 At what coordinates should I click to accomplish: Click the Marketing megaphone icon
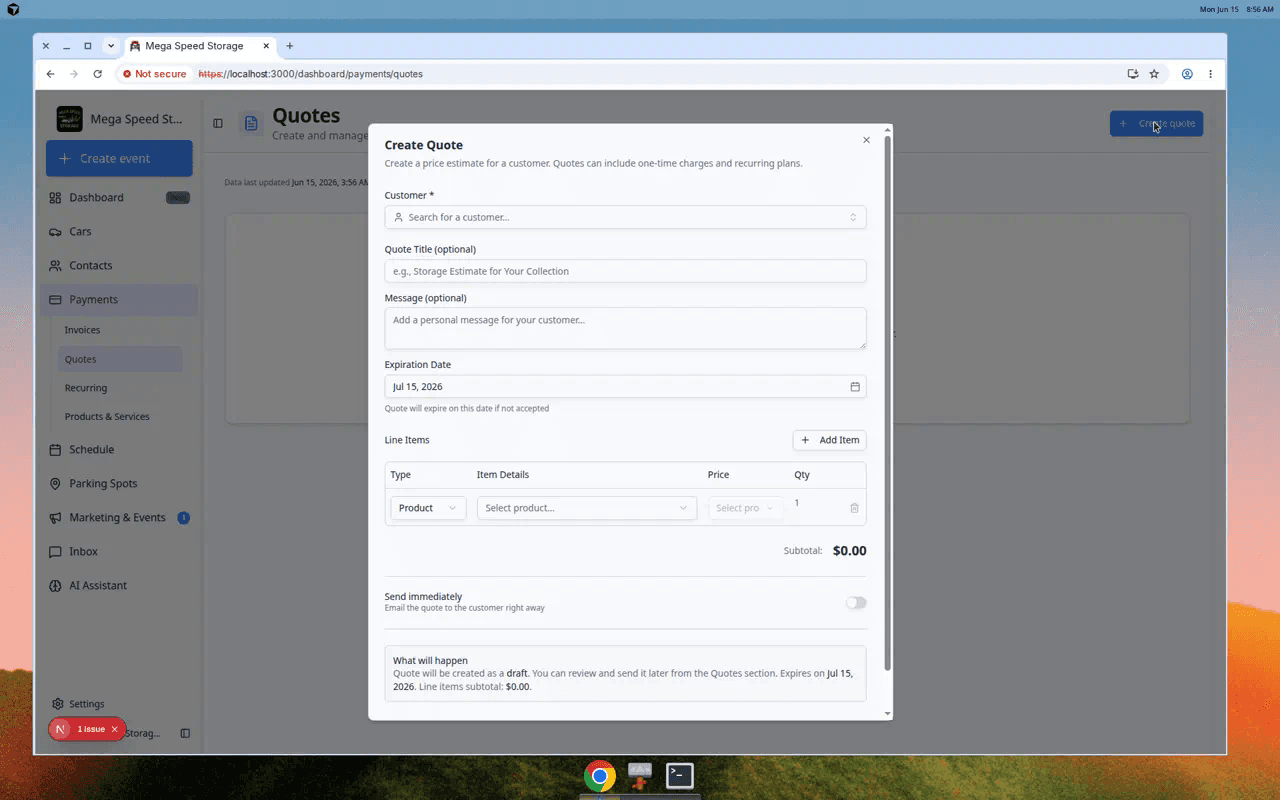tap(55, 518)
